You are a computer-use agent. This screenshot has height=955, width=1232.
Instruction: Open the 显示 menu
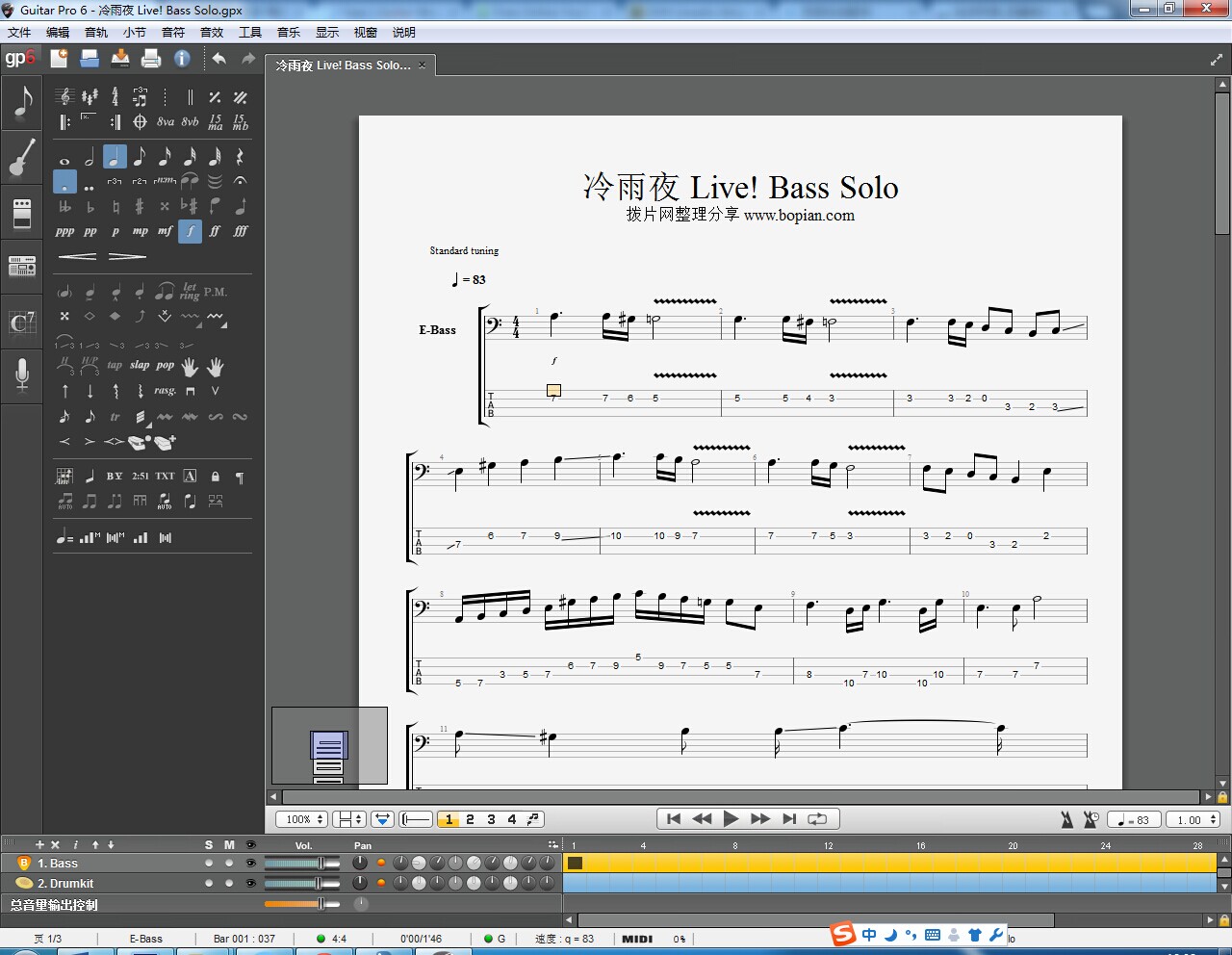(327, 33)
